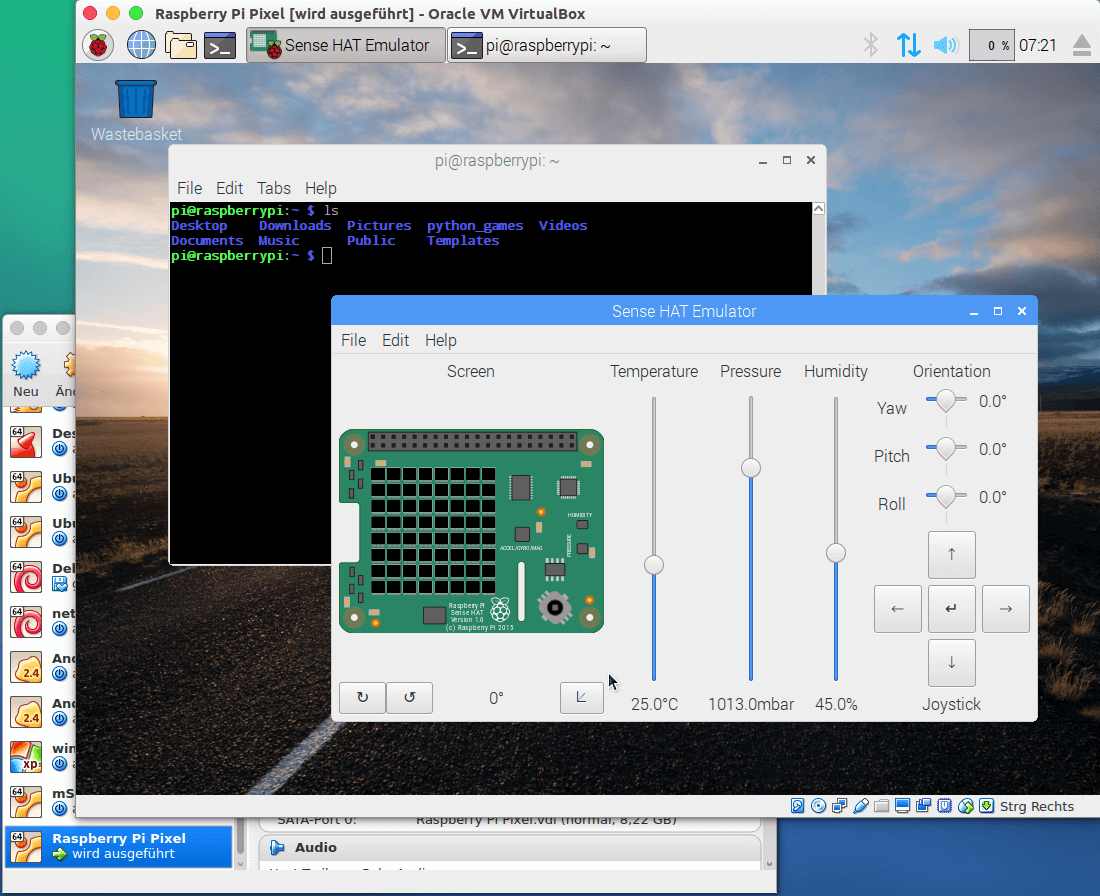Click the Sense HAT board LED matrix
1100x896 pixels.
(433, 530)
